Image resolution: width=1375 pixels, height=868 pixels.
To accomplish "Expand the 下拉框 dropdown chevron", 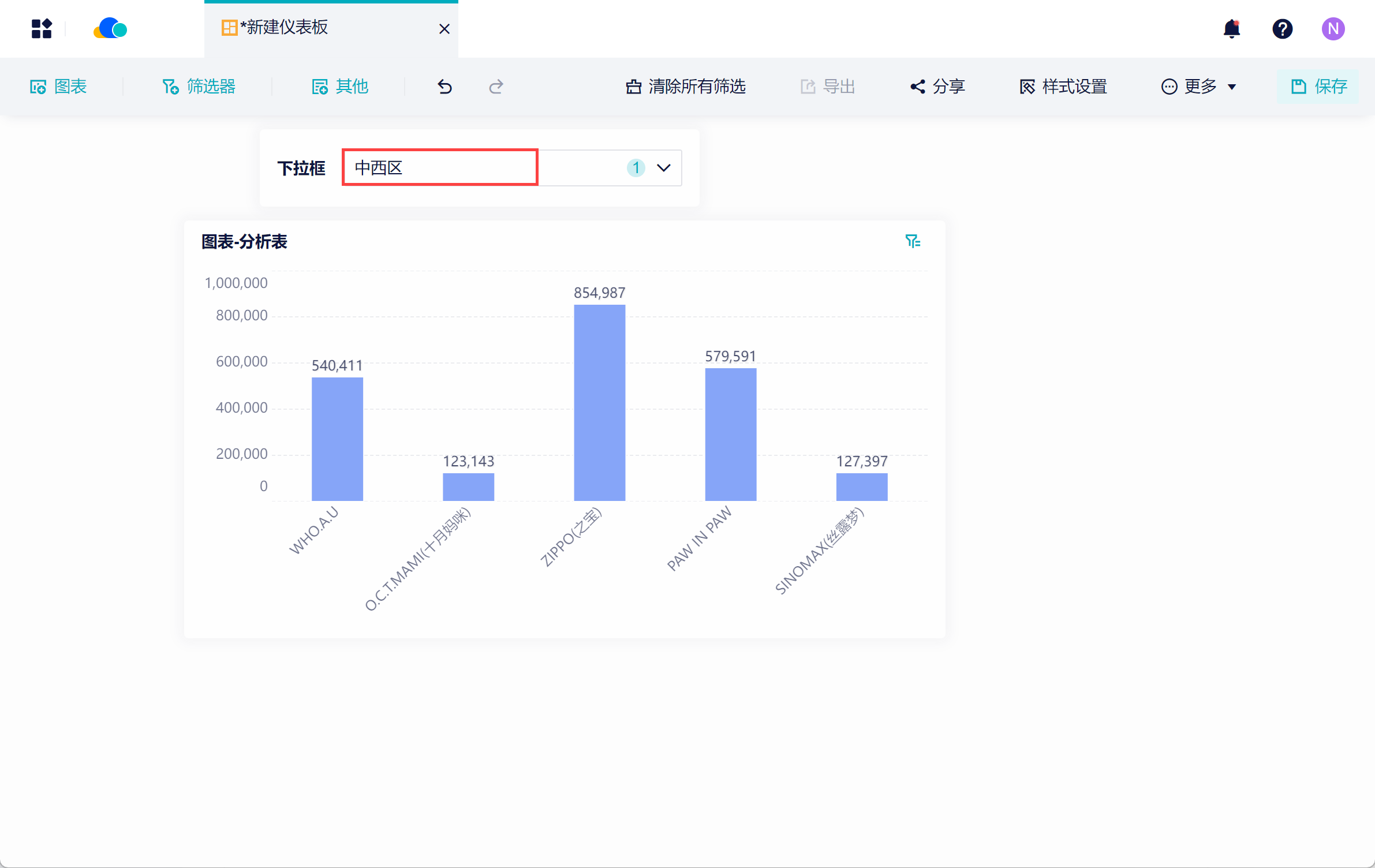I will (x=664, y=168).
